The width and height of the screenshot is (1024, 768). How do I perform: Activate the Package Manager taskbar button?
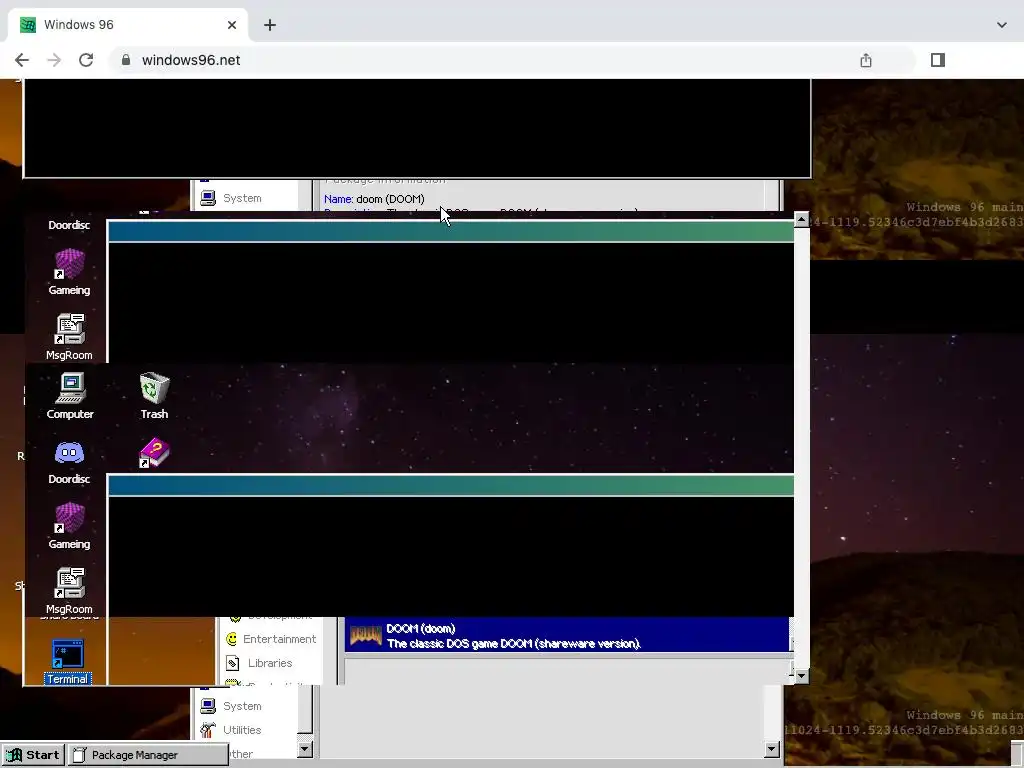click(148, 754)
